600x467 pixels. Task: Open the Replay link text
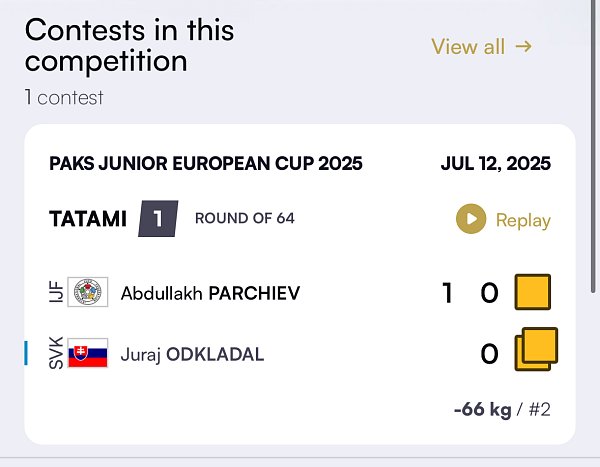click(523, 220)
